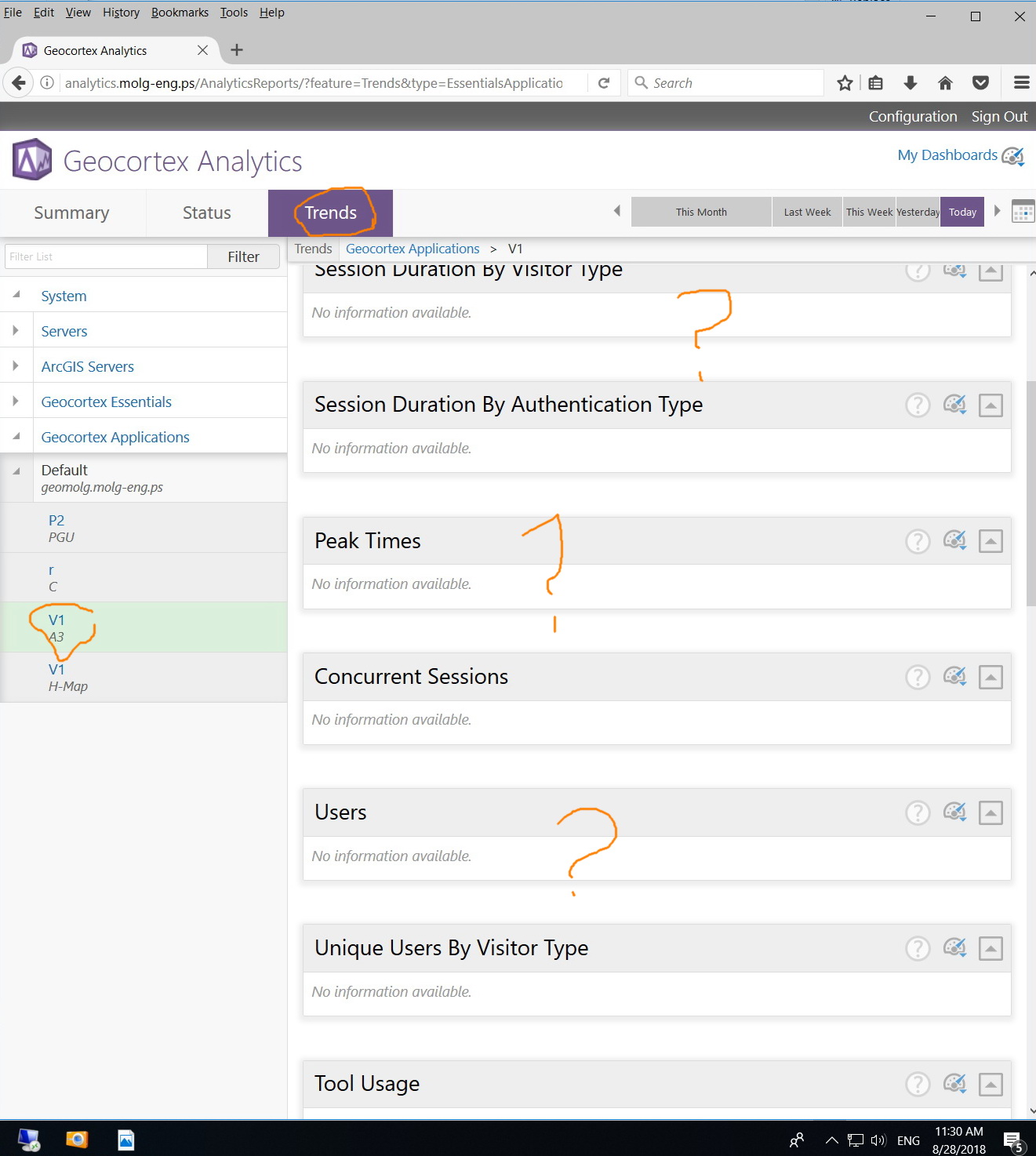Add Session Duration By Authentication Type to dashboard
1036x1156 pixels.
pos(954,405)
